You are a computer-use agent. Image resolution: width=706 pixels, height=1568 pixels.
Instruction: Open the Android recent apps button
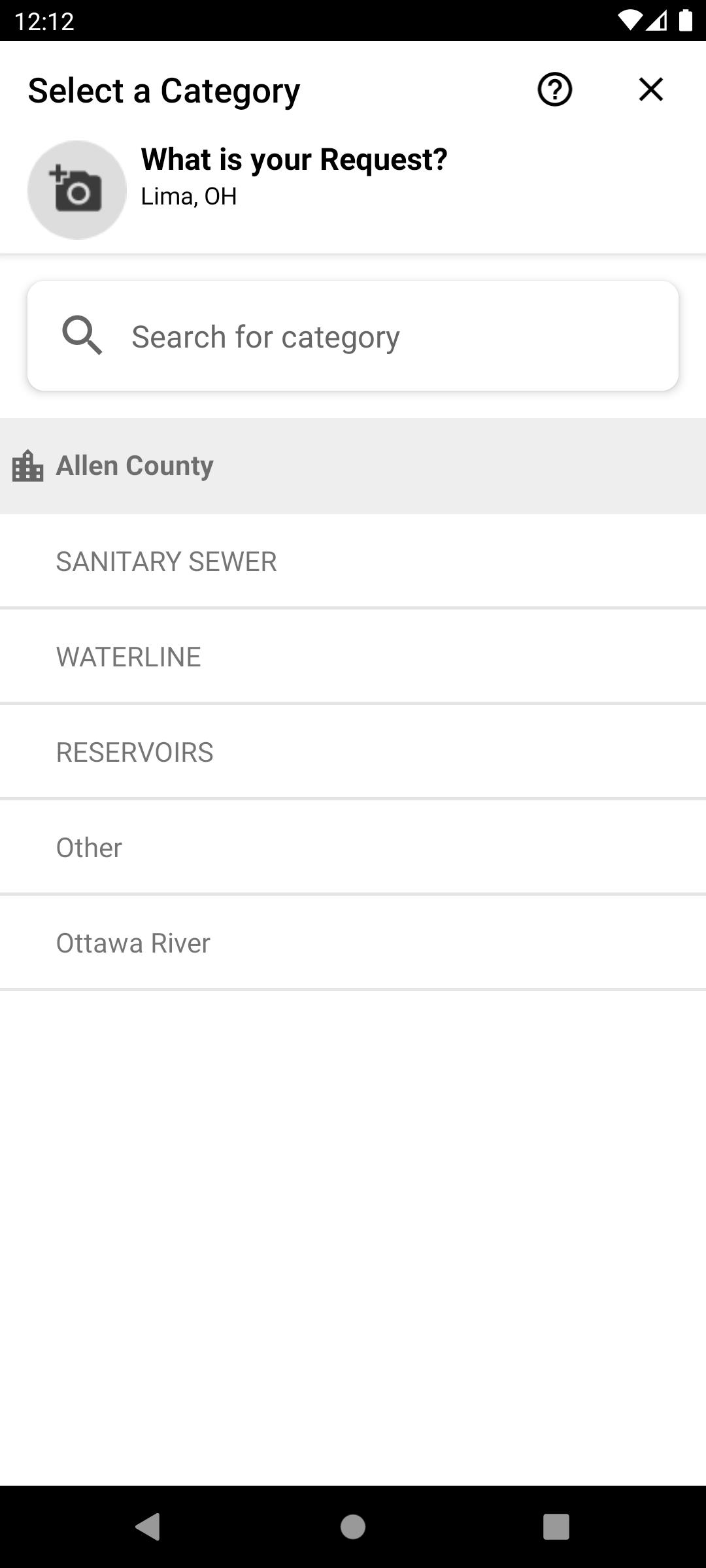[x=556, y=1527]
